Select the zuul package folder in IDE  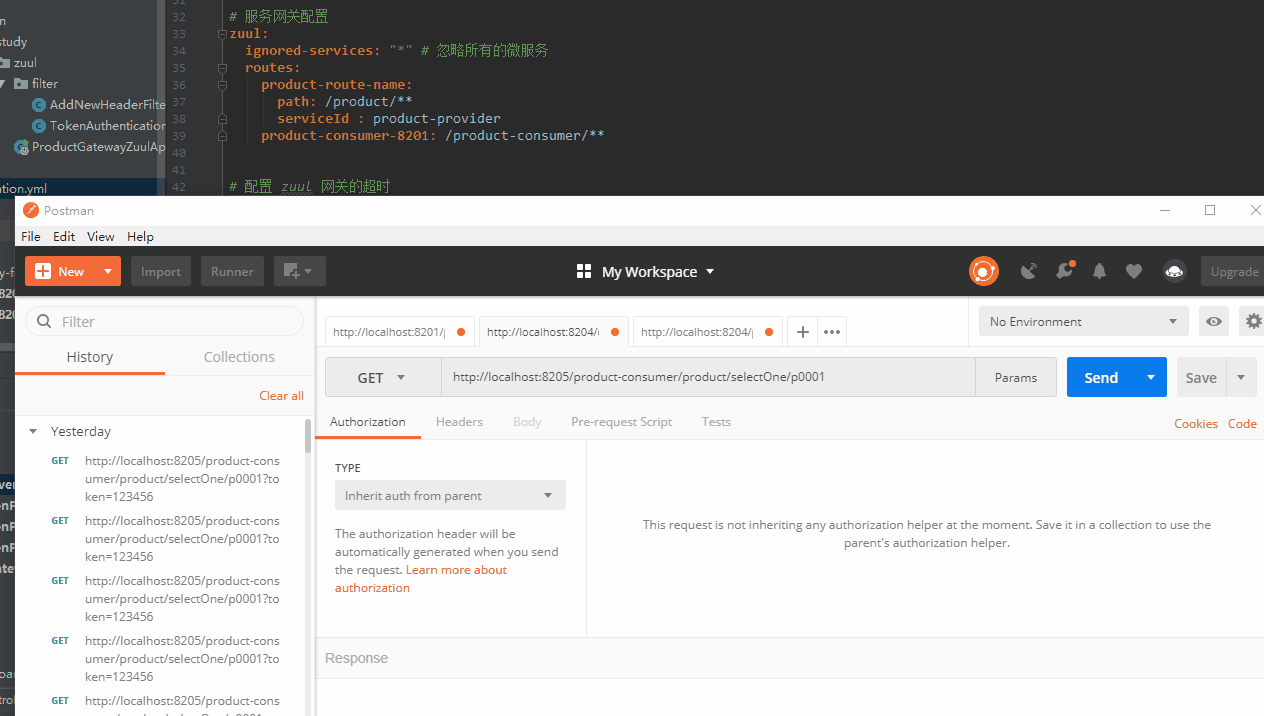tap(18, 62)
